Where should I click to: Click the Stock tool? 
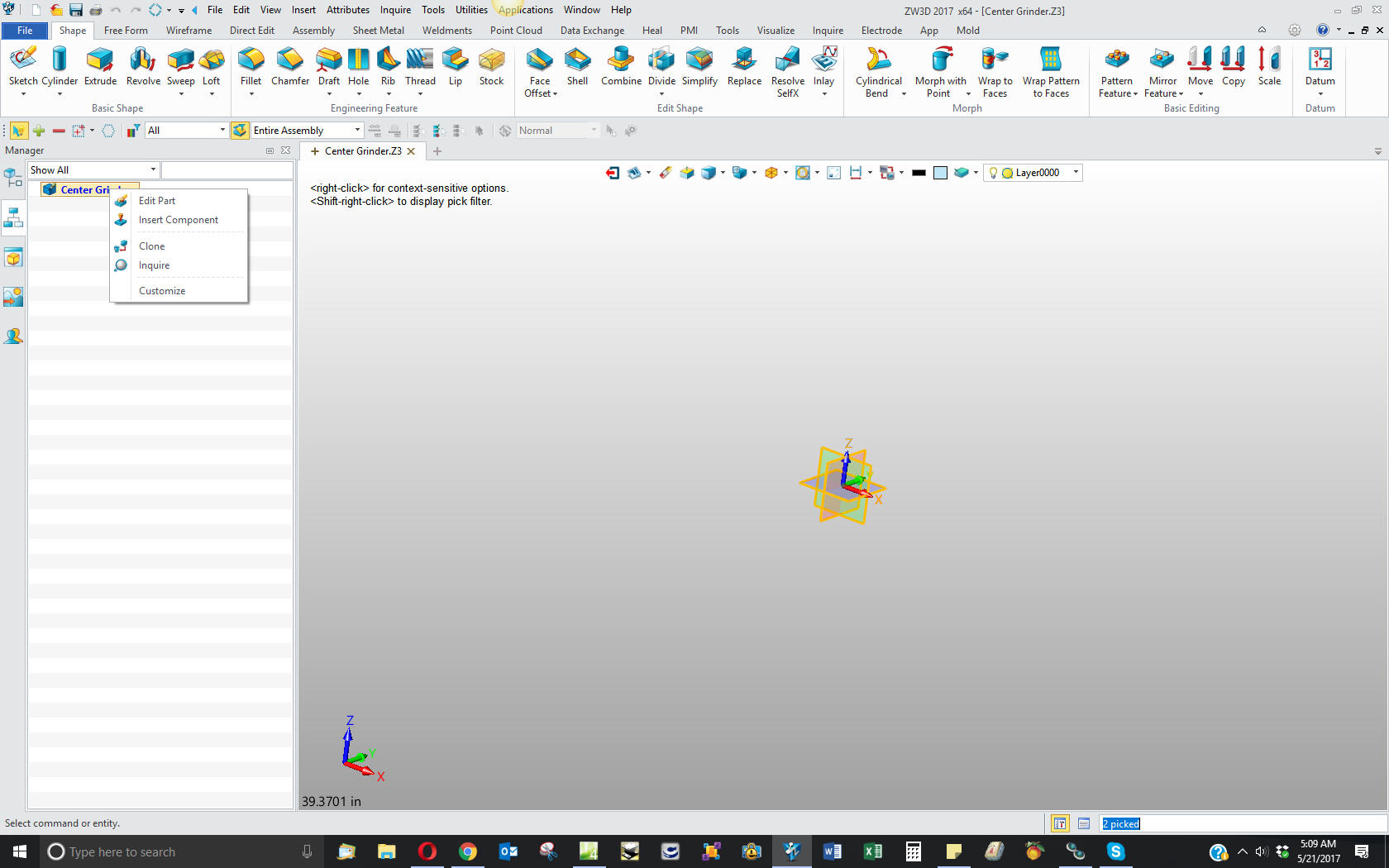click(491, 66)
